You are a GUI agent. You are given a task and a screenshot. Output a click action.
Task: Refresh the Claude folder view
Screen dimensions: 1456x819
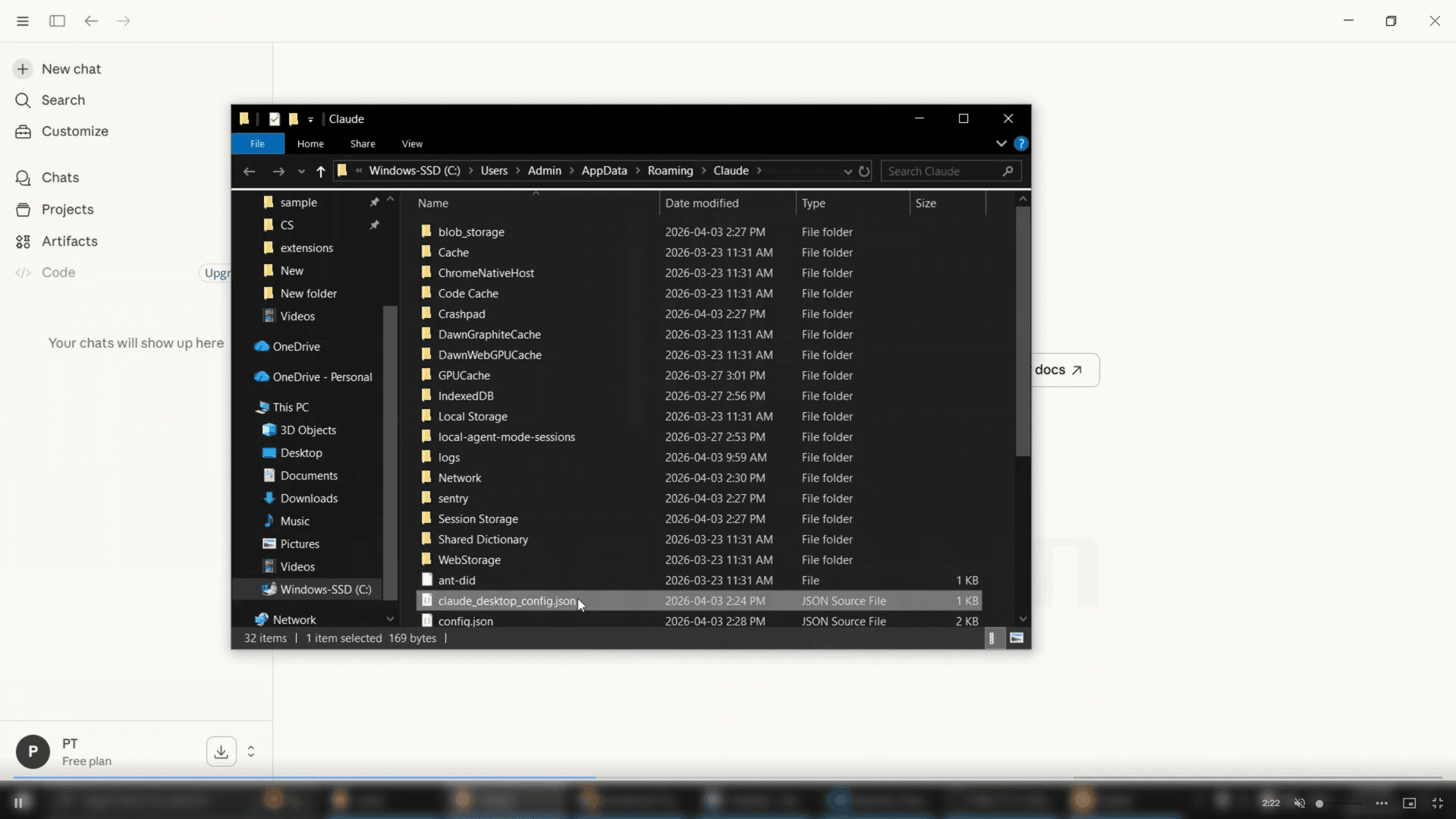[x=864, y=172]
